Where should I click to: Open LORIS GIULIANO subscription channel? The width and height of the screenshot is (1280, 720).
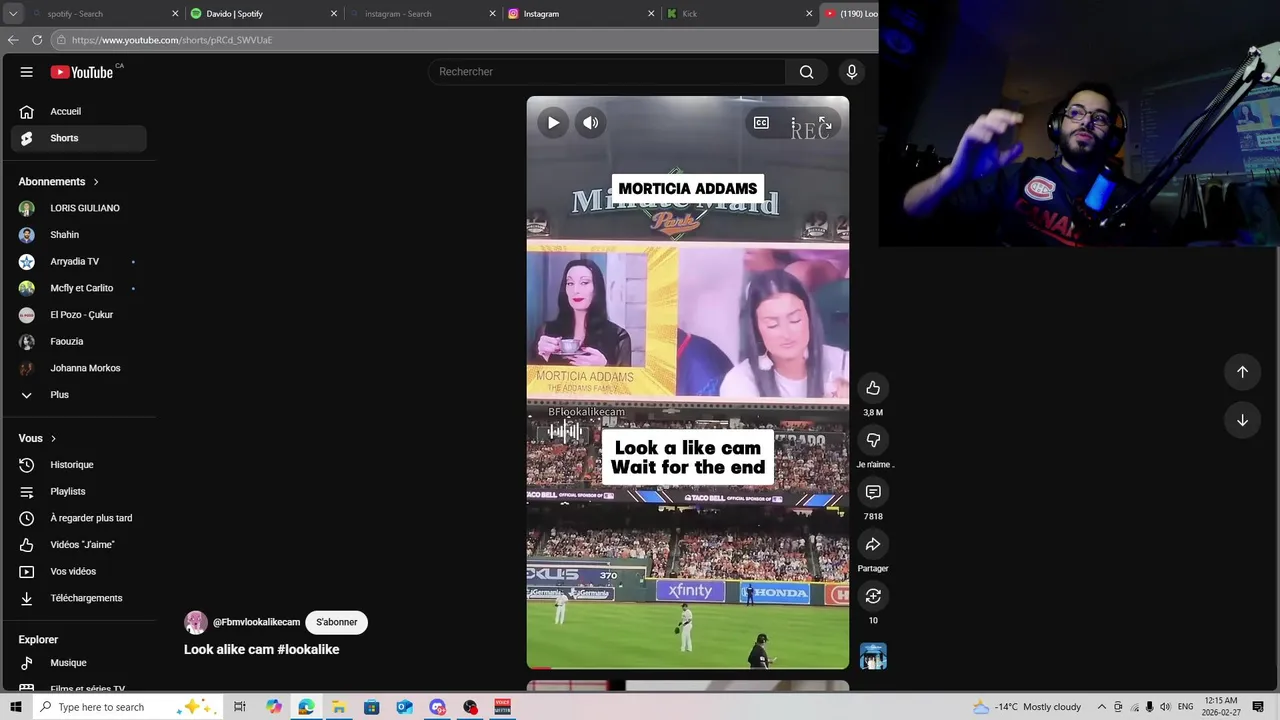click(x=79, y=208)
